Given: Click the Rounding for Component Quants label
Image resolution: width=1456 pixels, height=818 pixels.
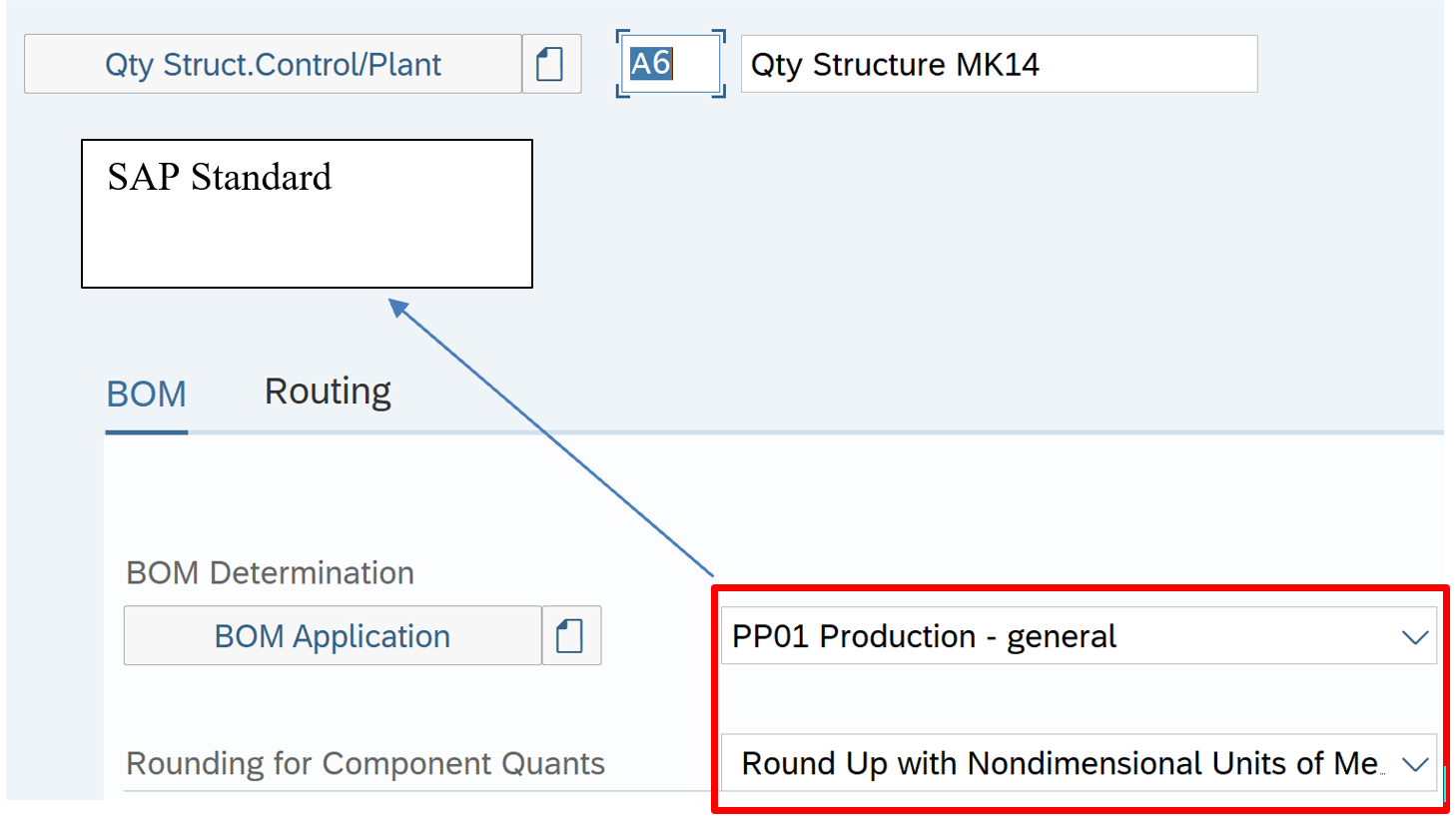Looking at the screenshot, I should (365, 764).
